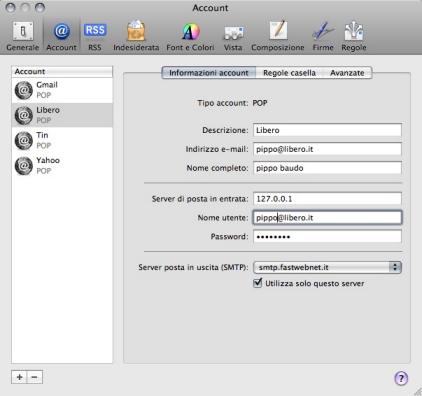422x396 pixels.
Task: Toggle Utilizza solo questo server checkbox
Action: tap(258, 283)
